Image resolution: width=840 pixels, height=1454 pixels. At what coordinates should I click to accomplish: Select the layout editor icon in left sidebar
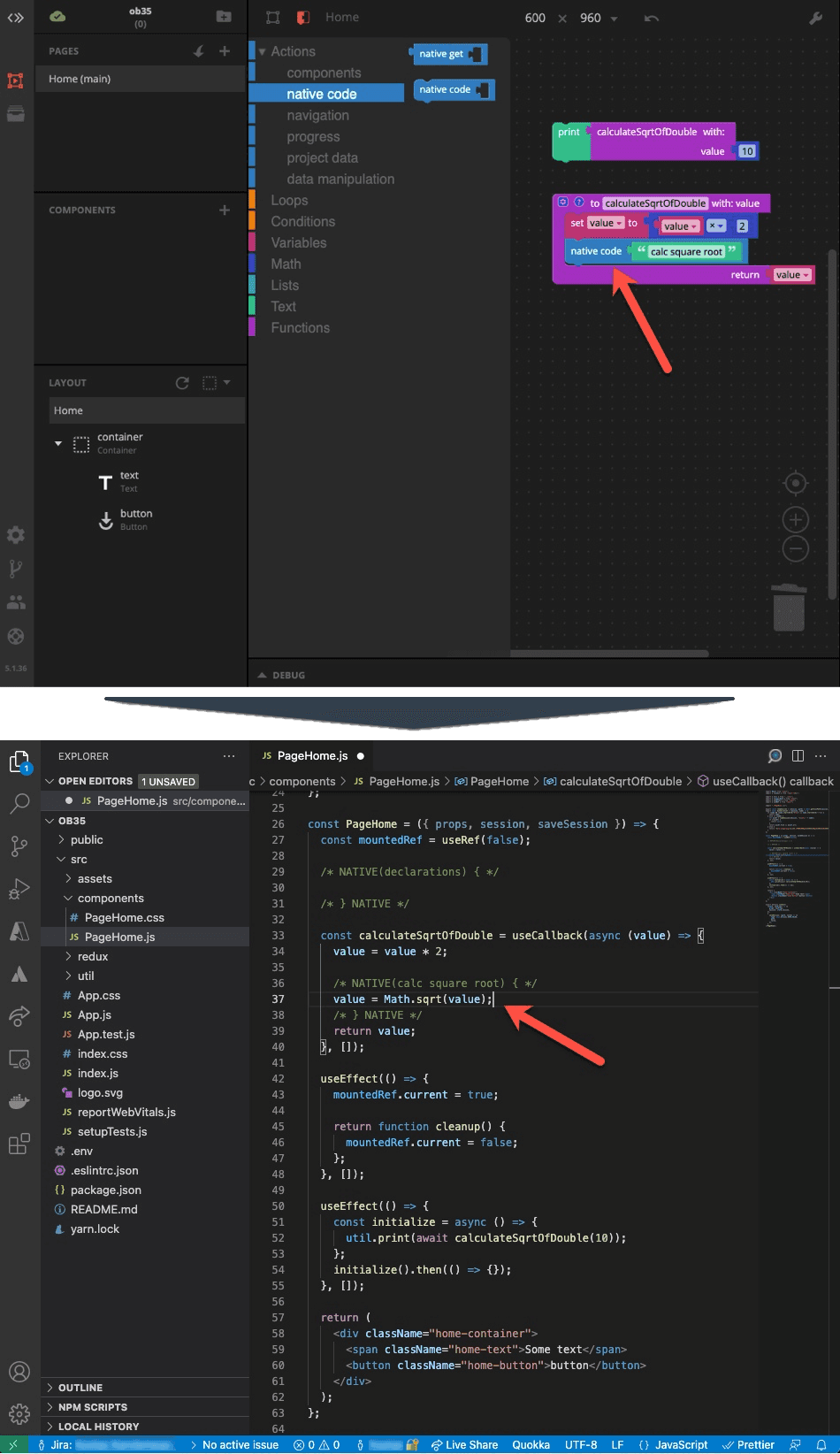click(16, 80)
